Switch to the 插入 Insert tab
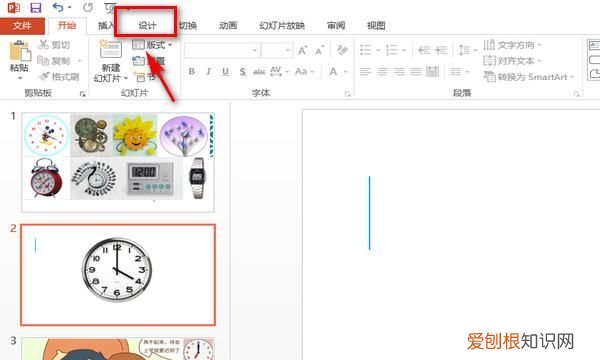 click(106, 26)
